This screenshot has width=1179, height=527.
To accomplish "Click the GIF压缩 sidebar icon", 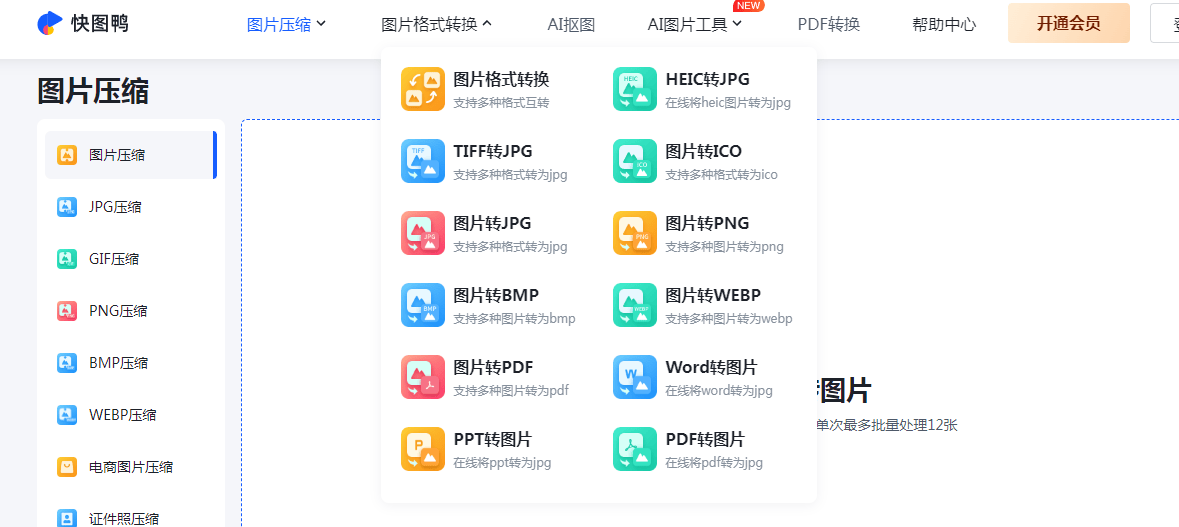I will coord(67,259).
